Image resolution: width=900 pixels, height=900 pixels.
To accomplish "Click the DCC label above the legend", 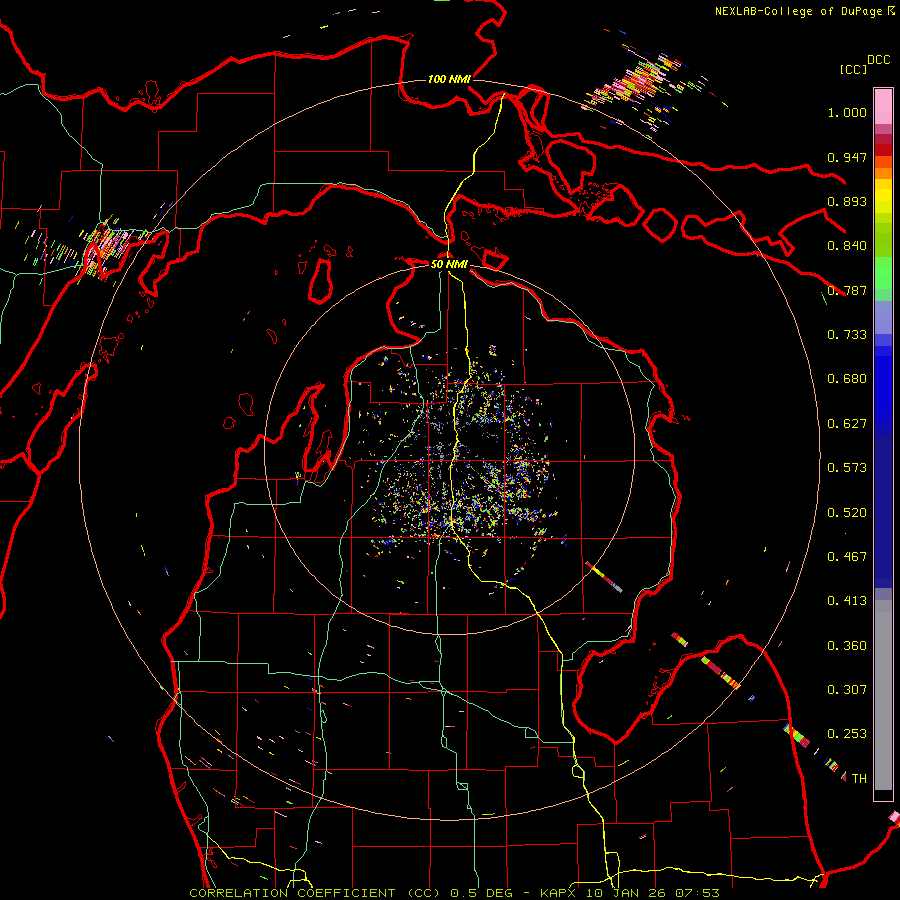I will point(879,60).
